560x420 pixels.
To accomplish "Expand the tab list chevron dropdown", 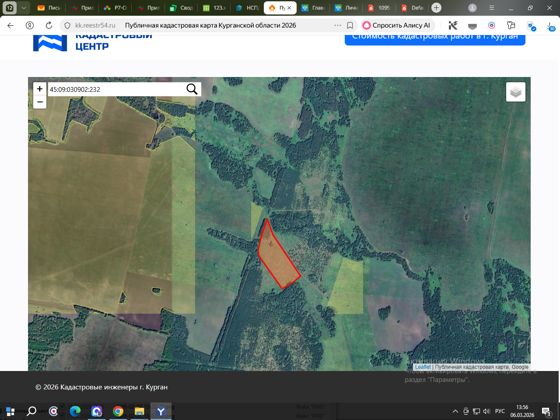I will pyautogui.click(x=24, y=8).
